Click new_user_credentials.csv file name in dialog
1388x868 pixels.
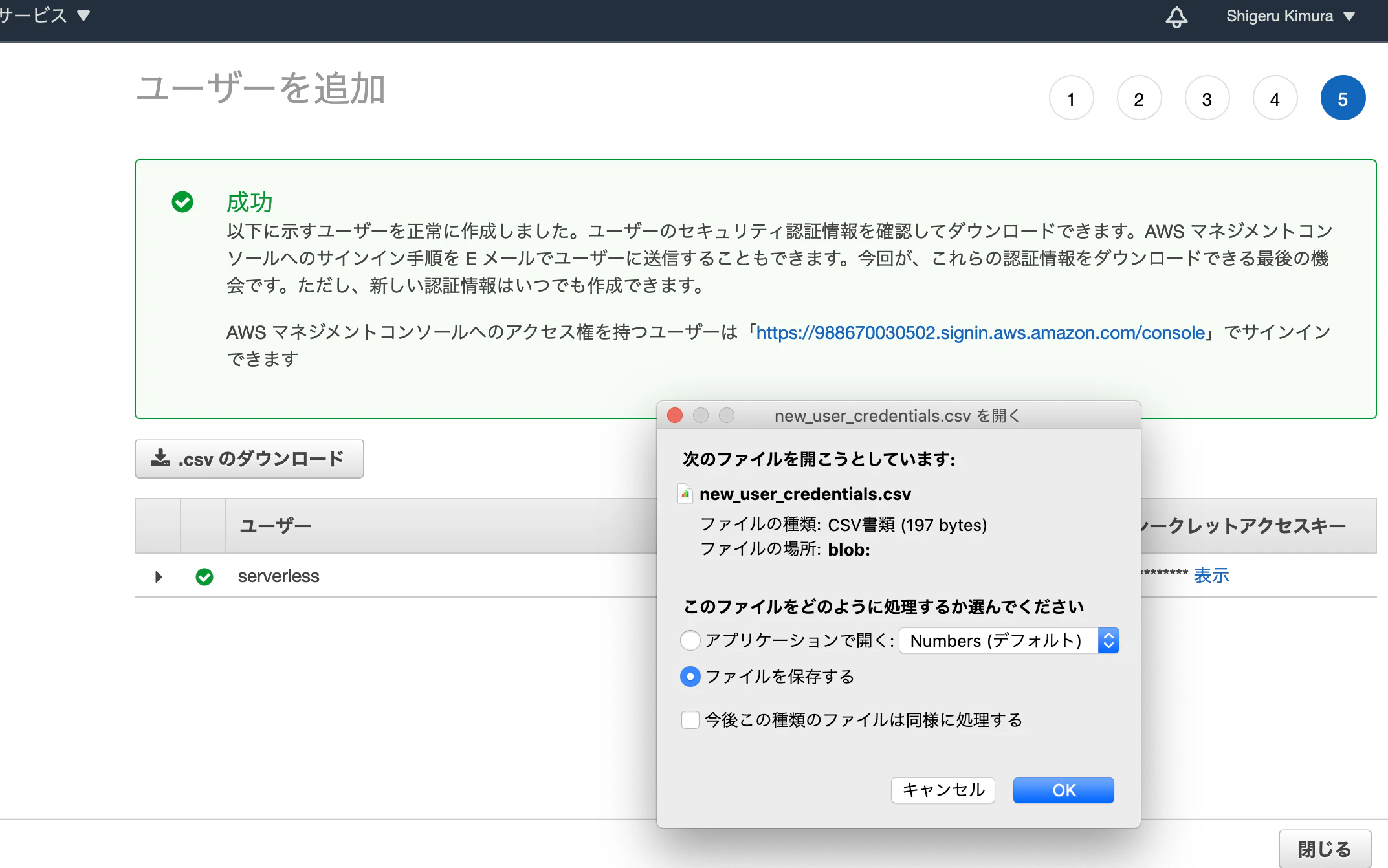(805, 494)
